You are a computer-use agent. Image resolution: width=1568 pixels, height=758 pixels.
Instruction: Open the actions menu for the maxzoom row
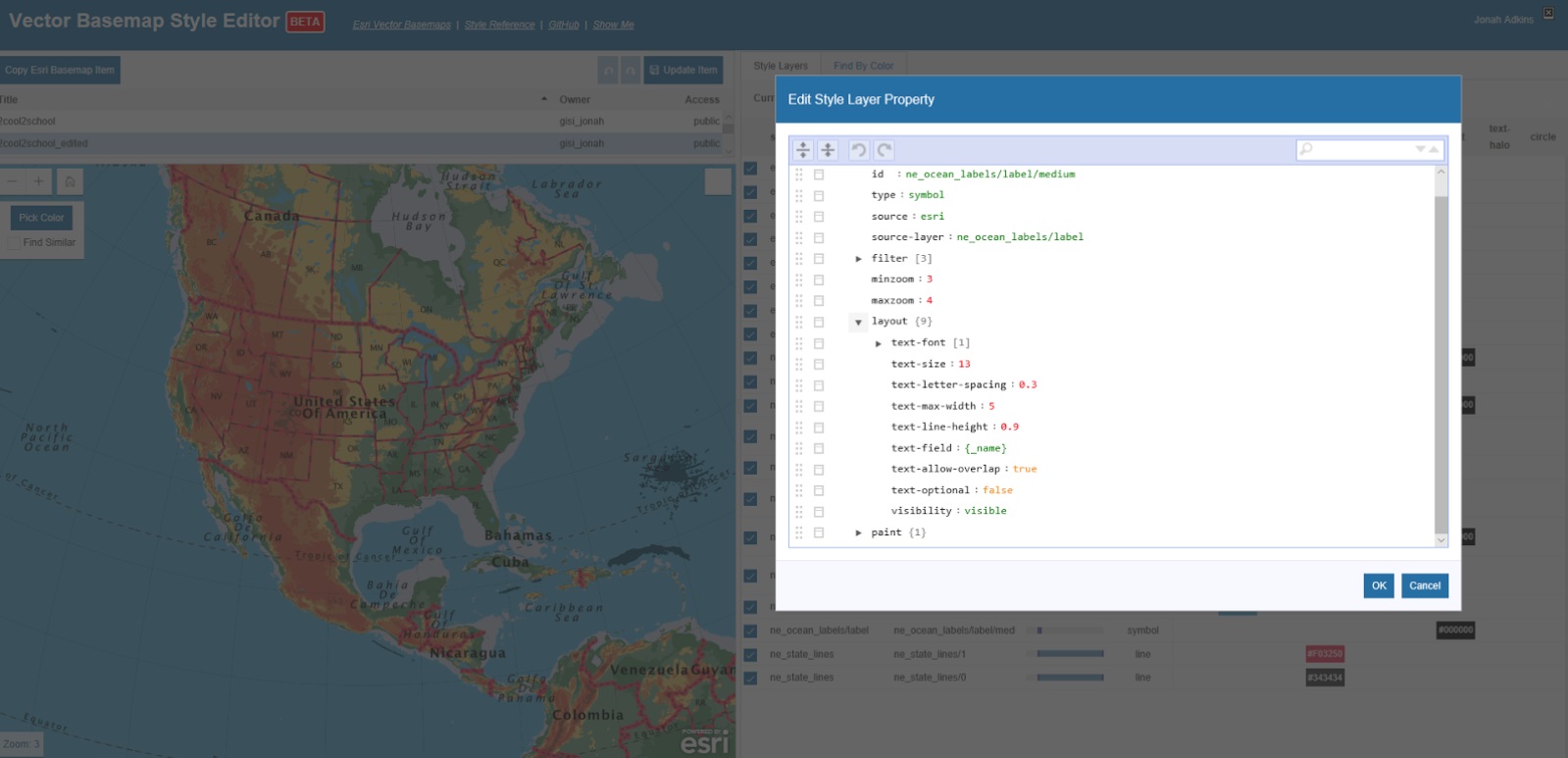coord(819,301)
